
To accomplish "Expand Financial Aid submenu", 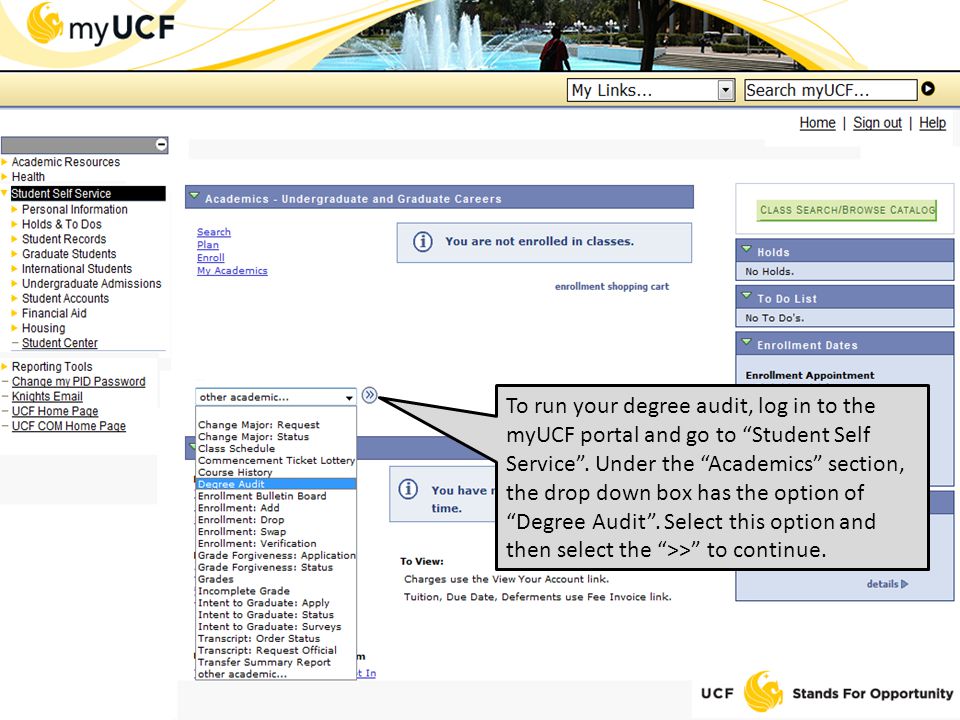I will [x=54, y=313].
